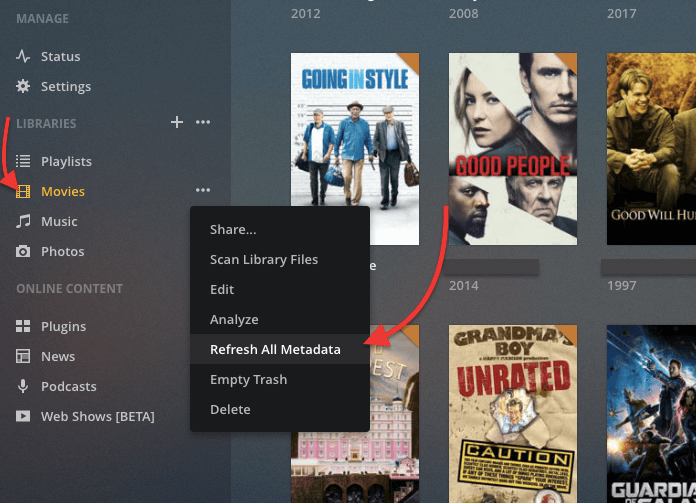
Task: Click the Podcasts microphone icon
Action: click(x=23, y=386)
